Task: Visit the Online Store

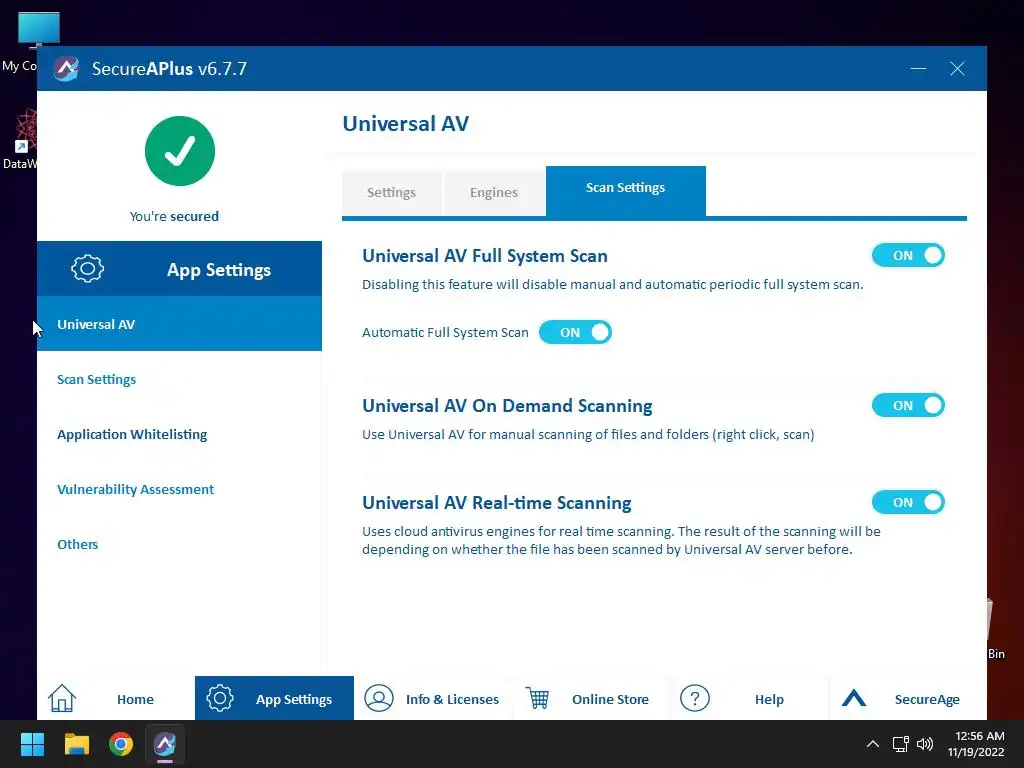Action: click(x=611, y=699)
